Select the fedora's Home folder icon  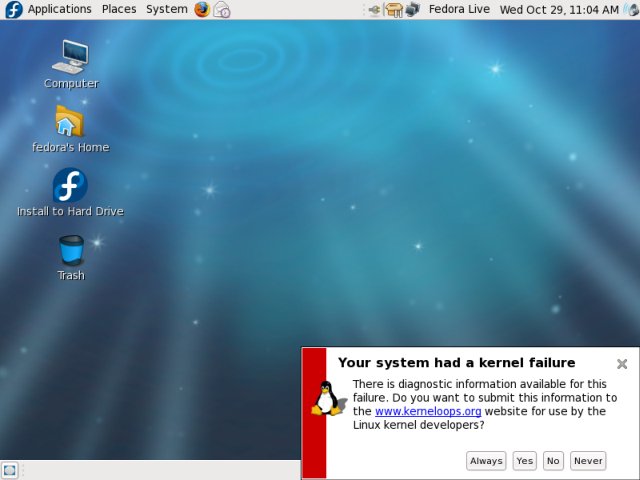70,129
